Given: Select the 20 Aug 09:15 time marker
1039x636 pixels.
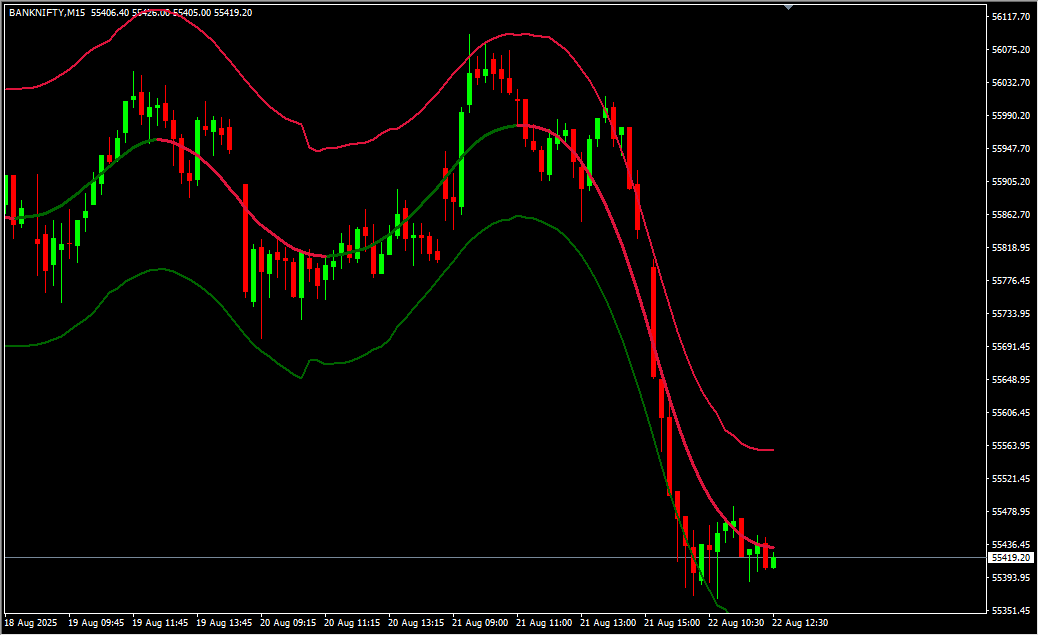Looking at the screenshot, I should (289, 623).
